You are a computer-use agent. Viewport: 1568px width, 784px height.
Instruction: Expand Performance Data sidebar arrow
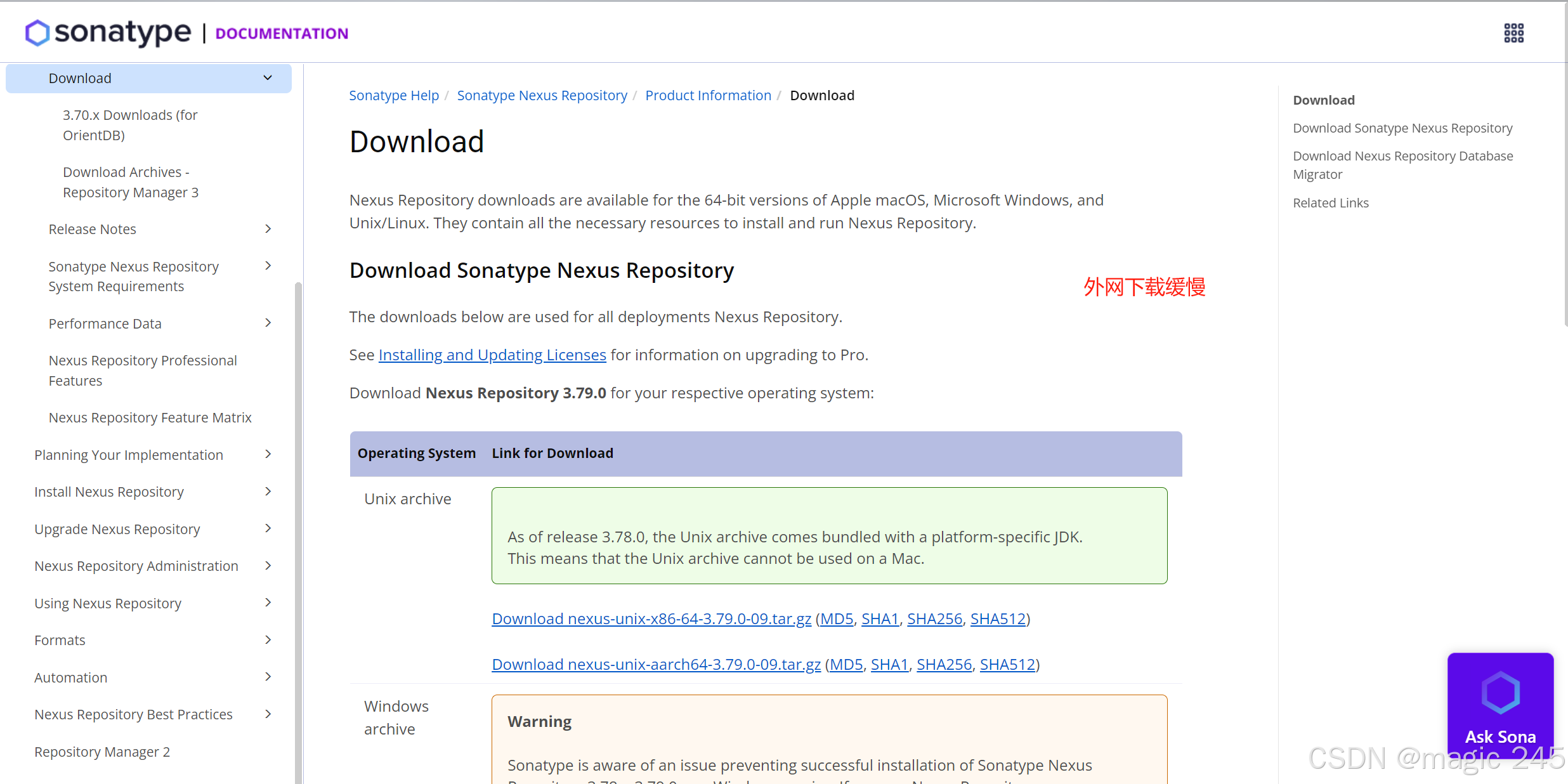coord(268,323)
